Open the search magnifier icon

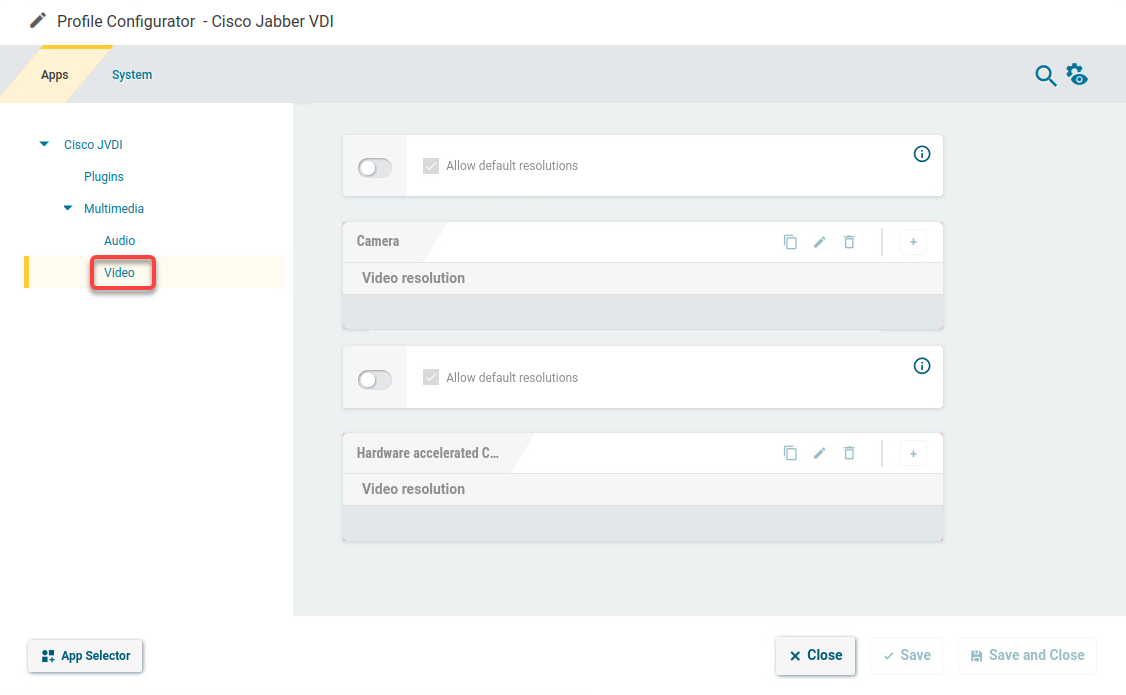point(1045,76)
